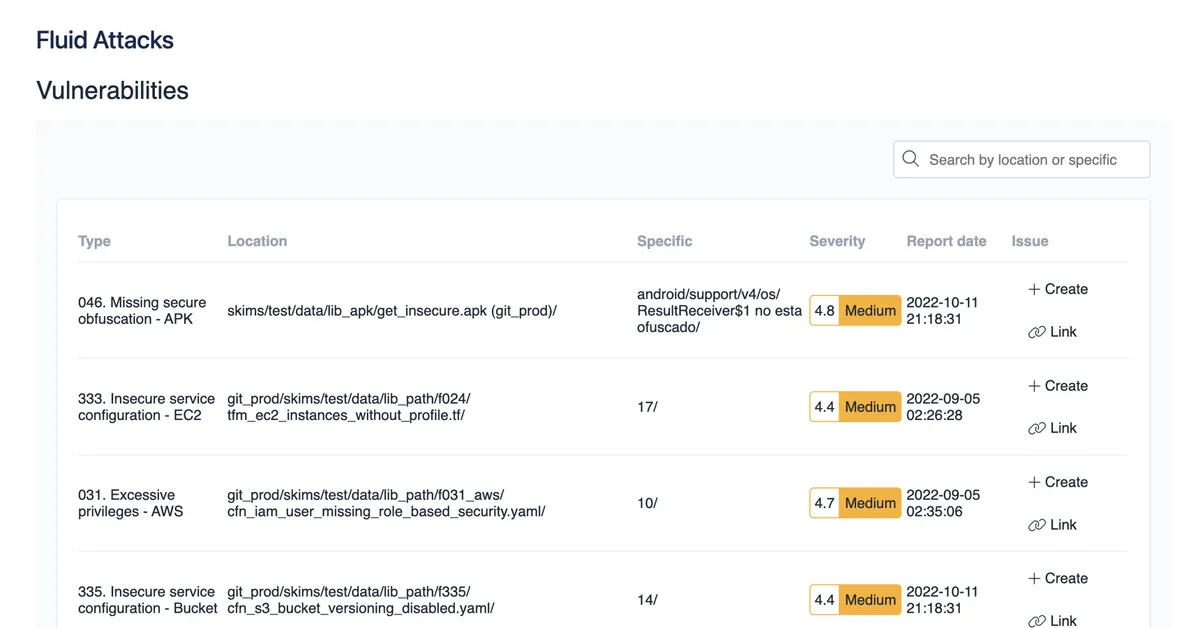Viewport: 1200px width, 628px height.
Task: Click '333. Insecure service configuration - EC2'
Action: point(146,407)
